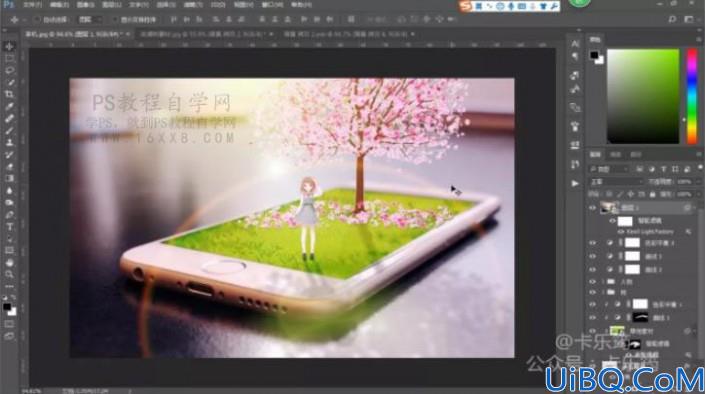Select the Clone Stamp tool
705x394 pixels.
(9, 143)
